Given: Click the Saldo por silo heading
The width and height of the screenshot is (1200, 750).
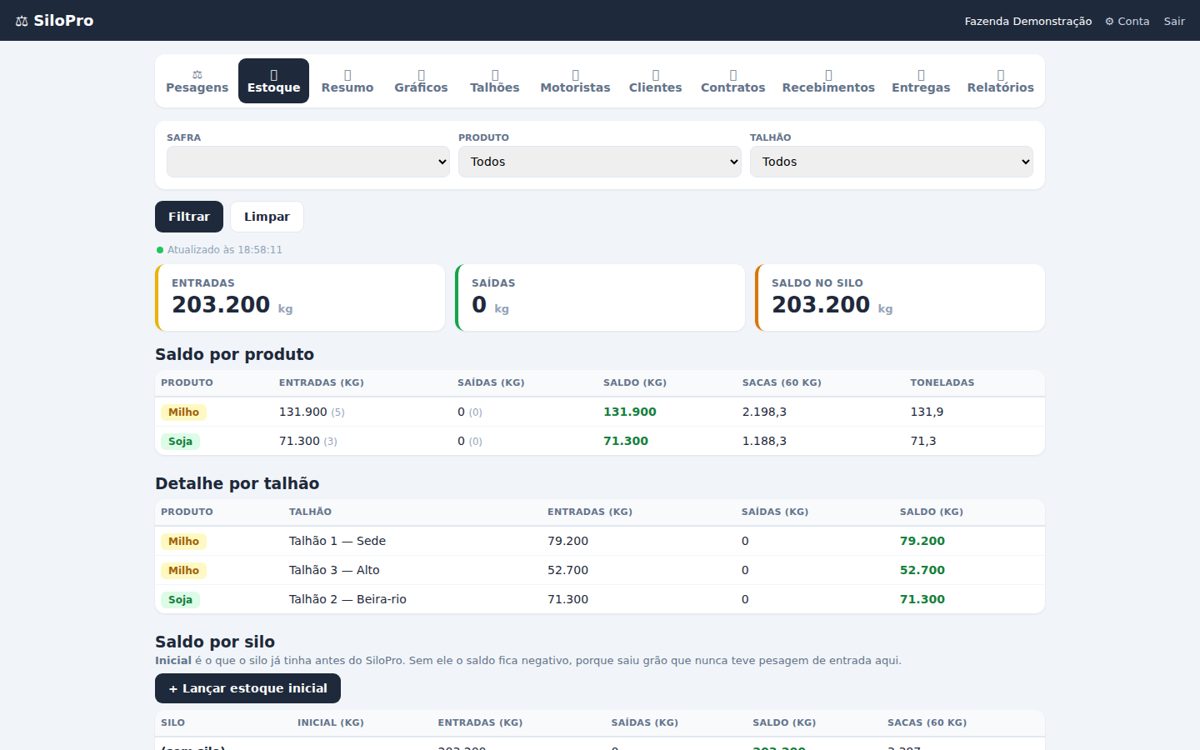Looking at the screenshot, I should [x=215, y=642].
